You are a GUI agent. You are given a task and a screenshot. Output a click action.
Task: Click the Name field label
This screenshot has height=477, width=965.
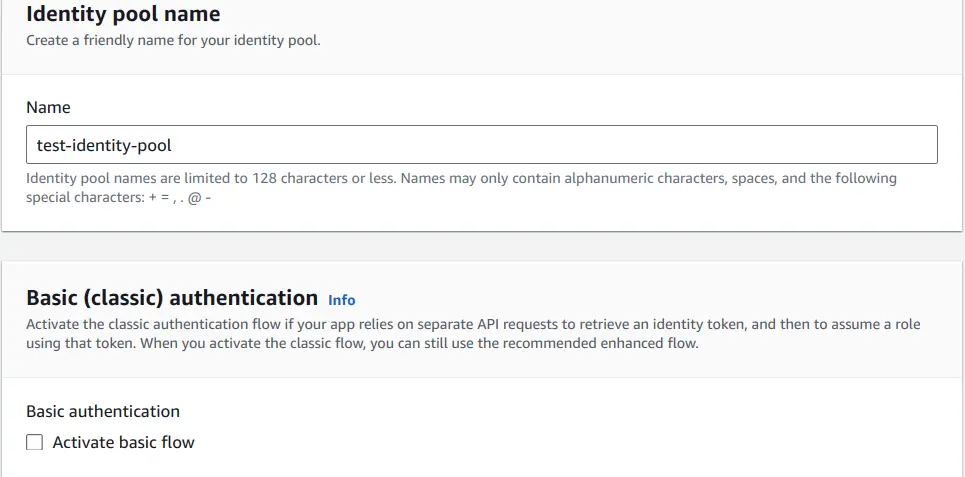48,107
